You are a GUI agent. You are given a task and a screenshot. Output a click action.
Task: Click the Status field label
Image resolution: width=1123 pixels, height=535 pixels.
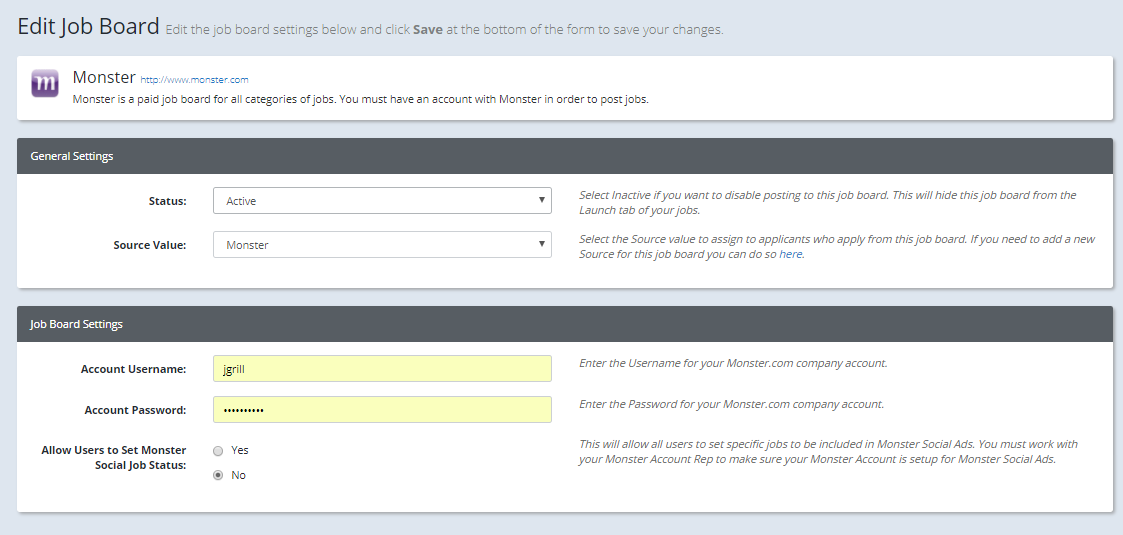pyautogui.click(x=167, y=202)
